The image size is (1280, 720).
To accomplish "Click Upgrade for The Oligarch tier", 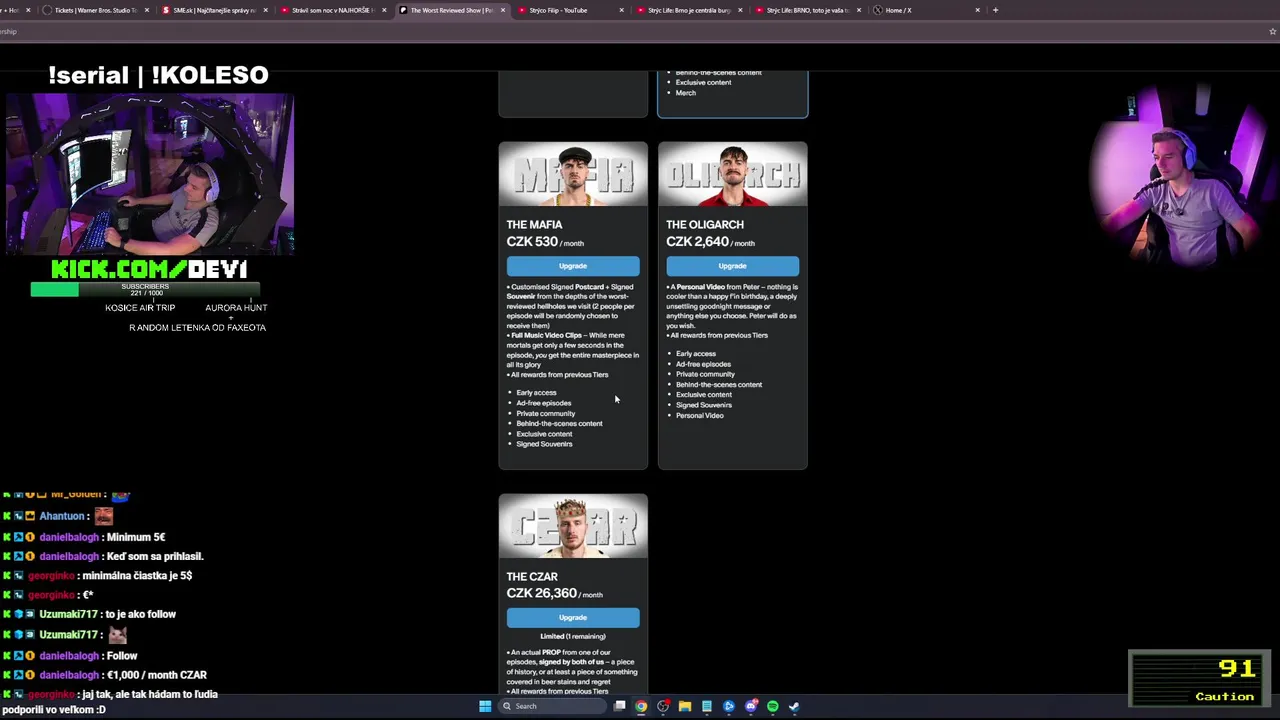I will (x=732, y=266).
